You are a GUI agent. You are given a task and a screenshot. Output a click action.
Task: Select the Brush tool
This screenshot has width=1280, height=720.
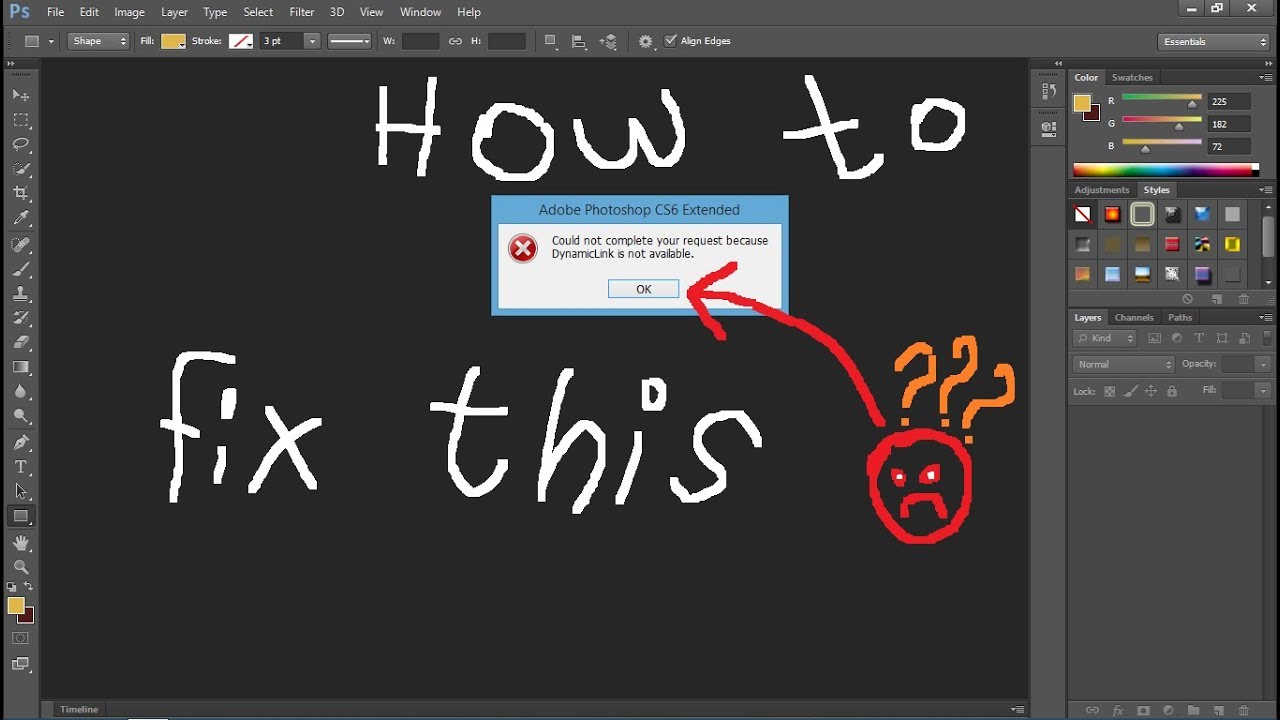[20, 270]
